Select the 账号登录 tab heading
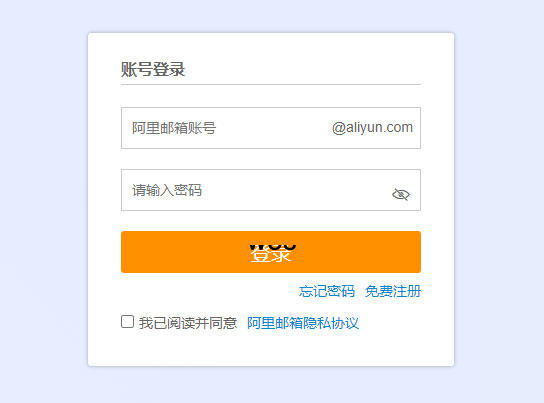The height and width of the screenshot is (403, 544). pyautogui.click(x=153, y=69)
